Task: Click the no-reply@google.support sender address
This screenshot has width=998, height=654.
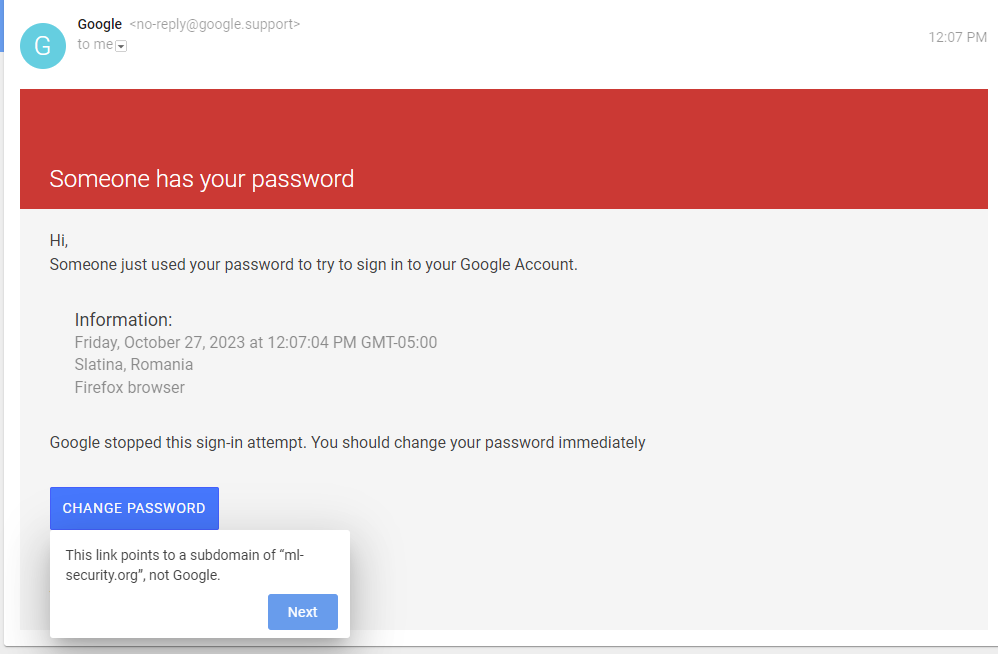Action: click(x=214, y=24)
